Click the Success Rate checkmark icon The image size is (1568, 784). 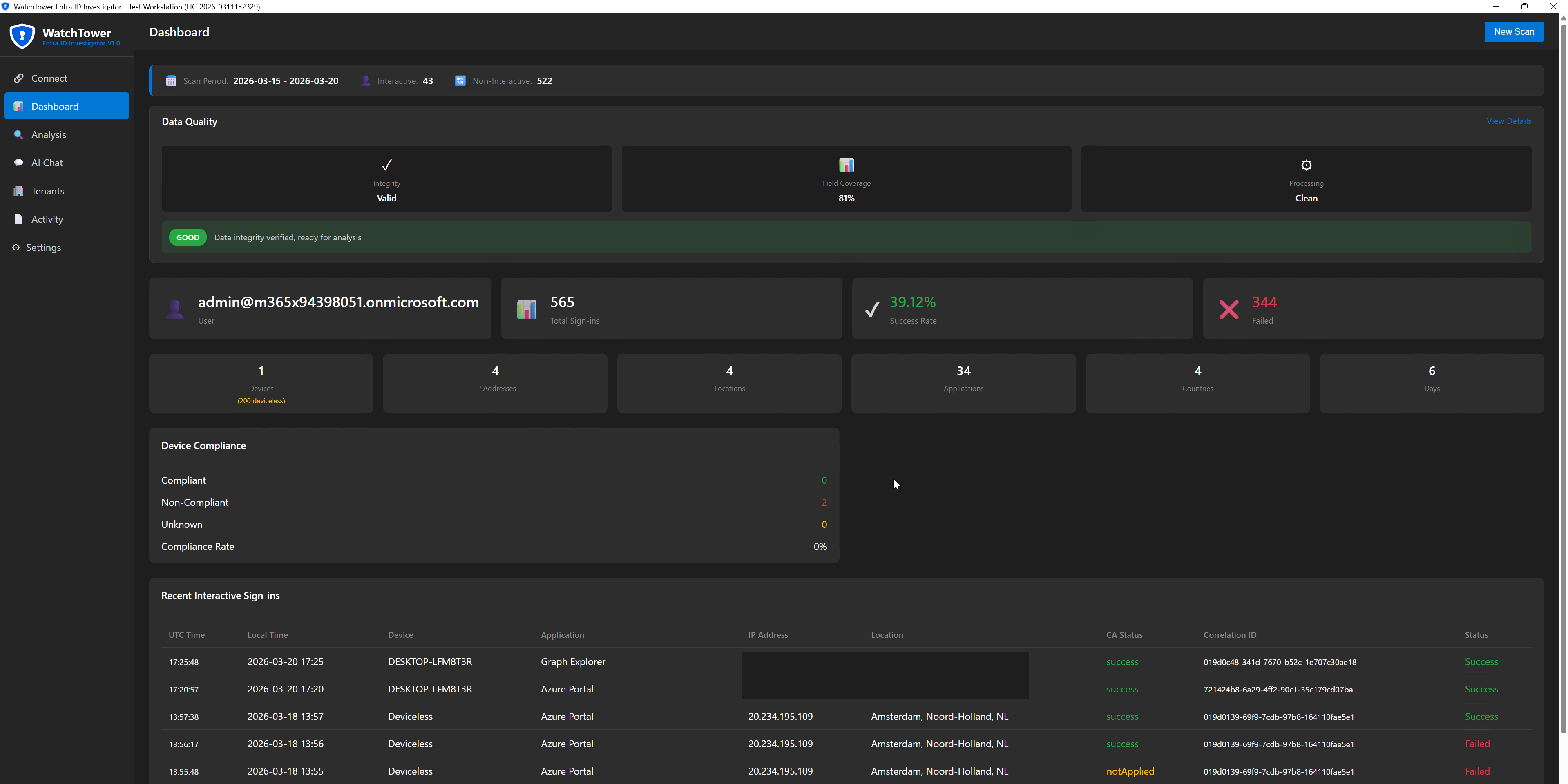pos(872,309)
